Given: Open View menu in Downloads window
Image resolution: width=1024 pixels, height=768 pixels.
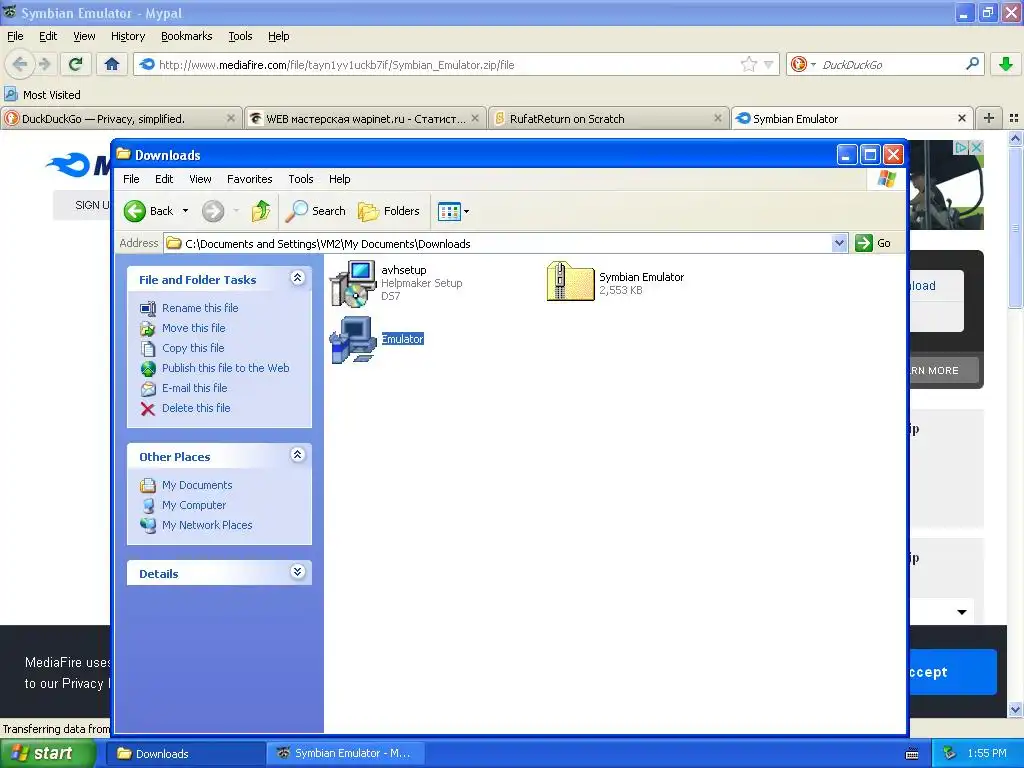Looking at the screenshot, I should coord(200,179).
